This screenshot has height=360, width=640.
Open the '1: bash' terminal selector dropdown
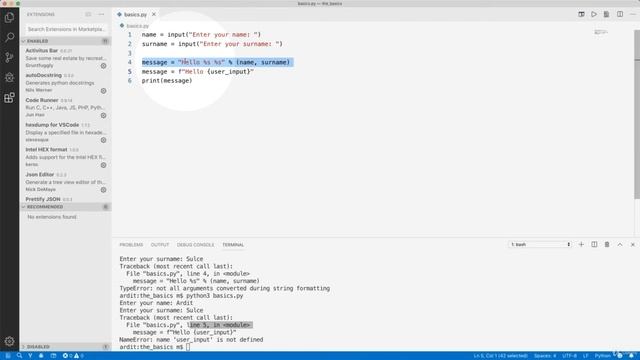pyautogui.click(x=540, y=244)
